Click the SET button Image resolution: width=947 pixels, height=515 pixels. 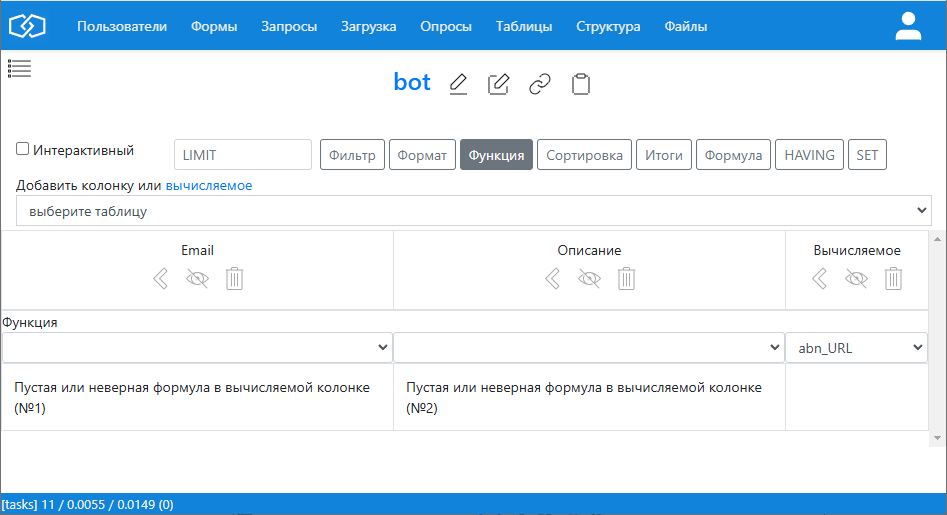coord(867,155)
